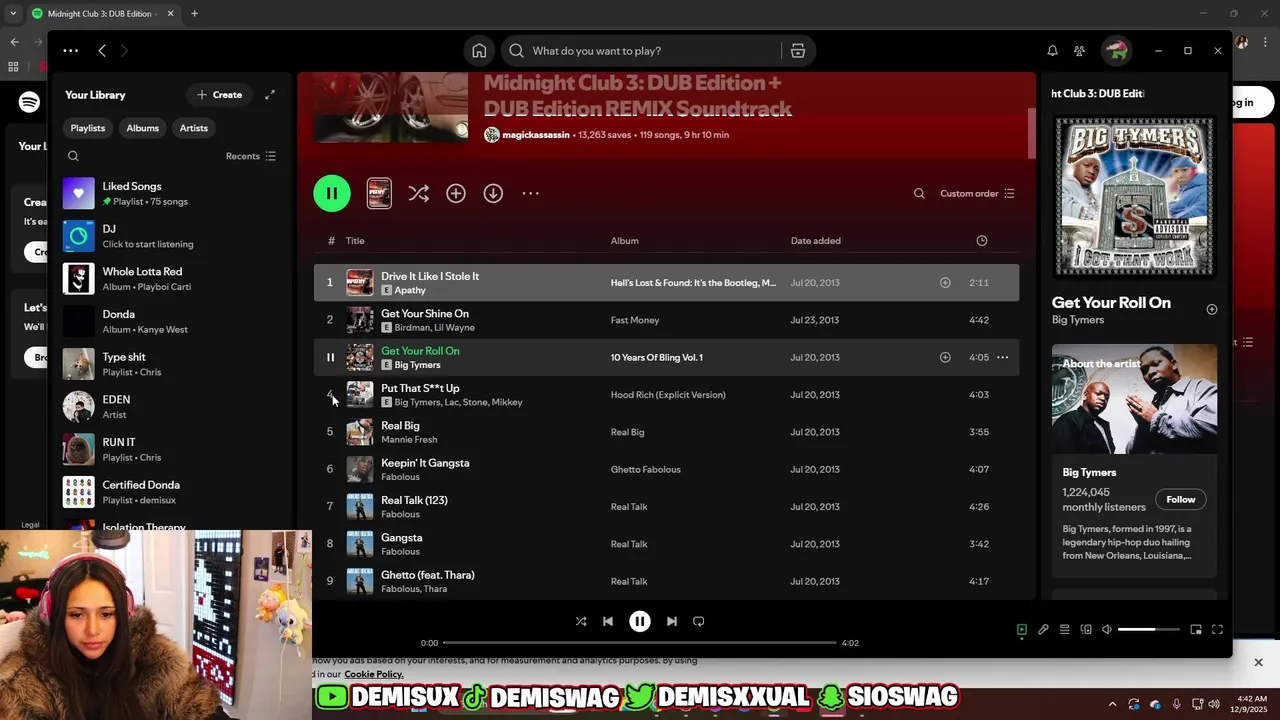
Task: Open more options dots for the playlist
Action: click(531, 193)
